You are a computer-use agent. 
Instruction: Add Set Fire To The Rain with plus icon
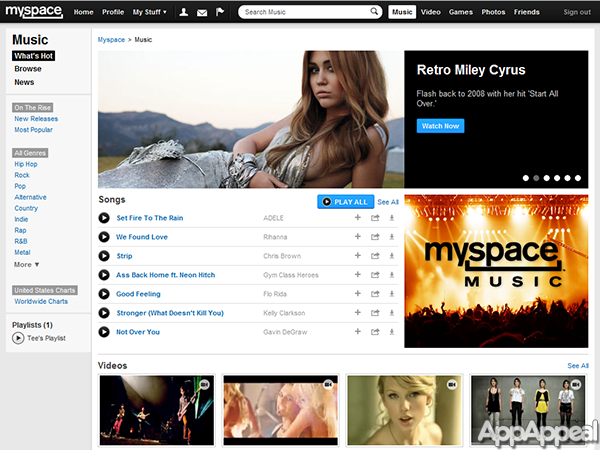pos(358,217)
